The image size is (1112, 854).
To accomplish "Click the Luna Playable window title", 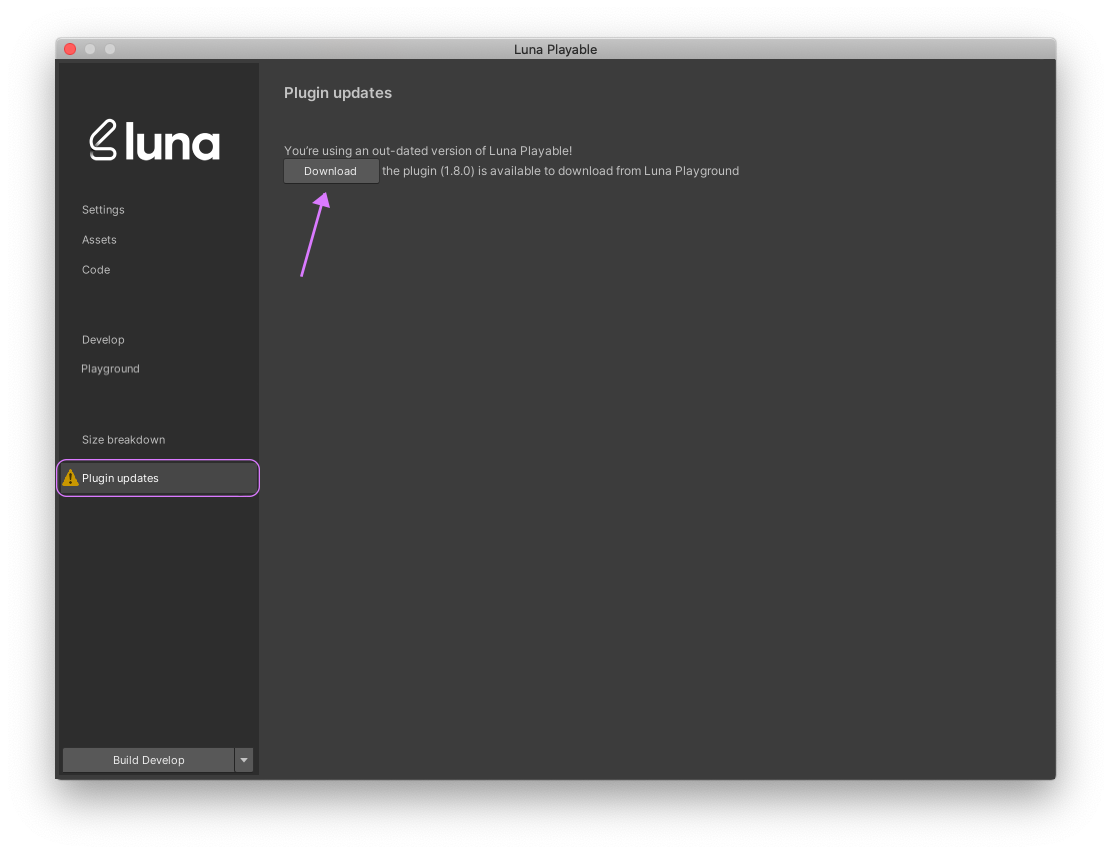I will tap(555, 50).
